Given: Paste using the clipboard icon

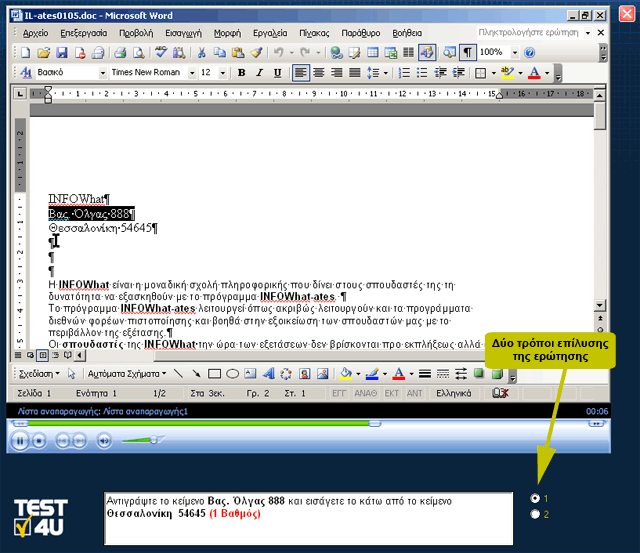Looking at the screenshot, I should click(x=238, y=53).
